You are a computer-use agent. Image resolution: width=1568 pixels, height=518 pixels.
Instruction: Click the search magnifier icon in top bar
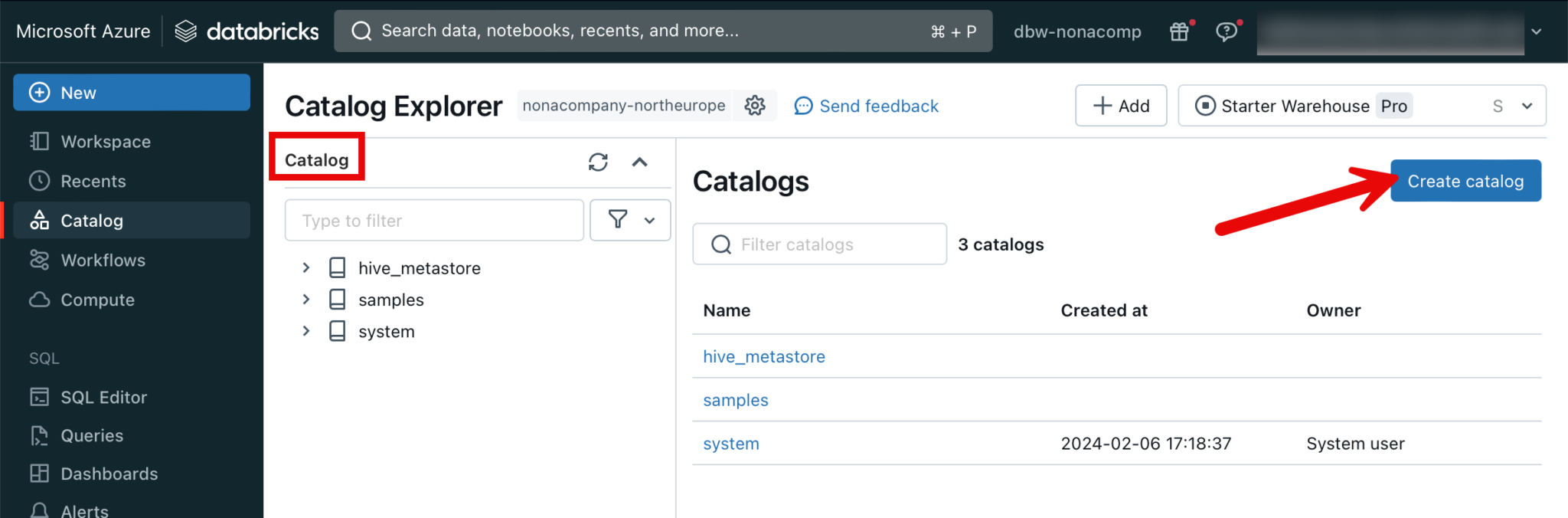tap(361, 31)
